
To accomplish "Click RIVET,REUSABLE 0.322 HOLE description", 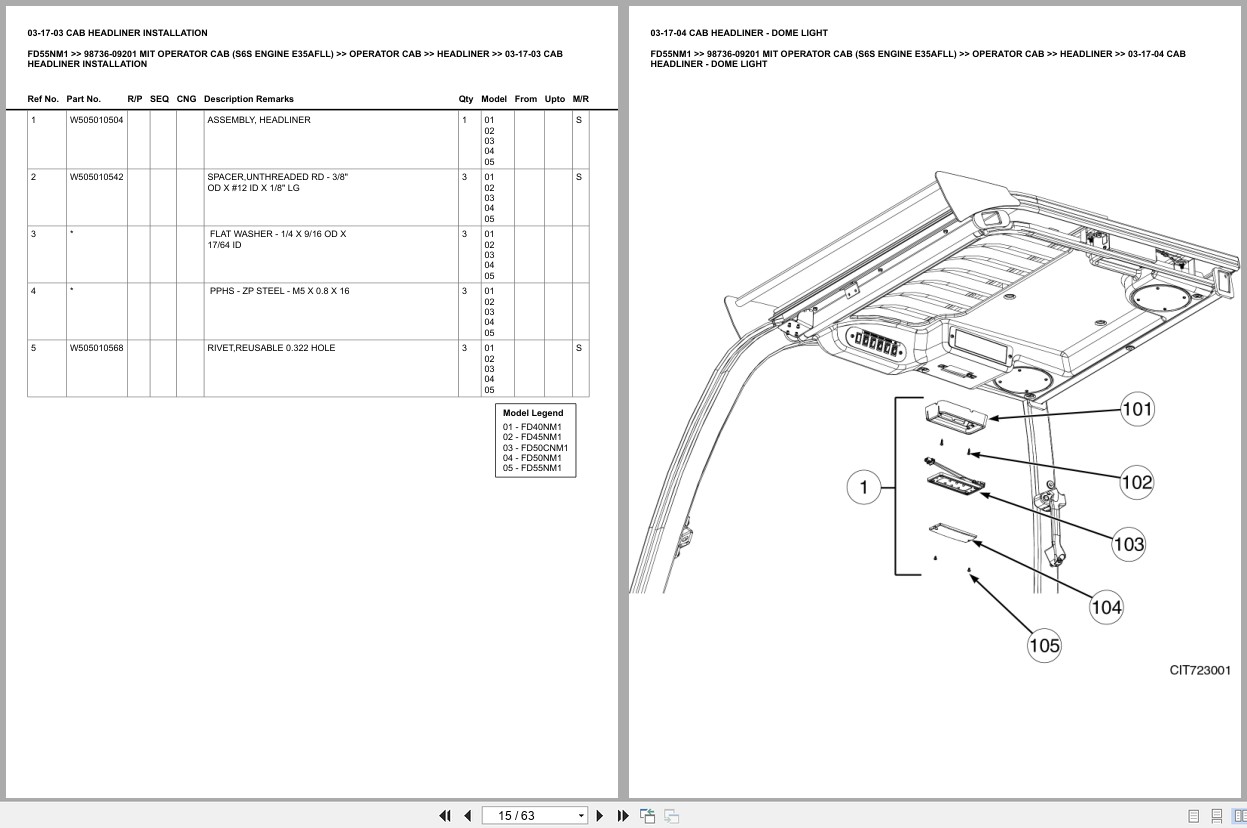I will pos(271,348).
